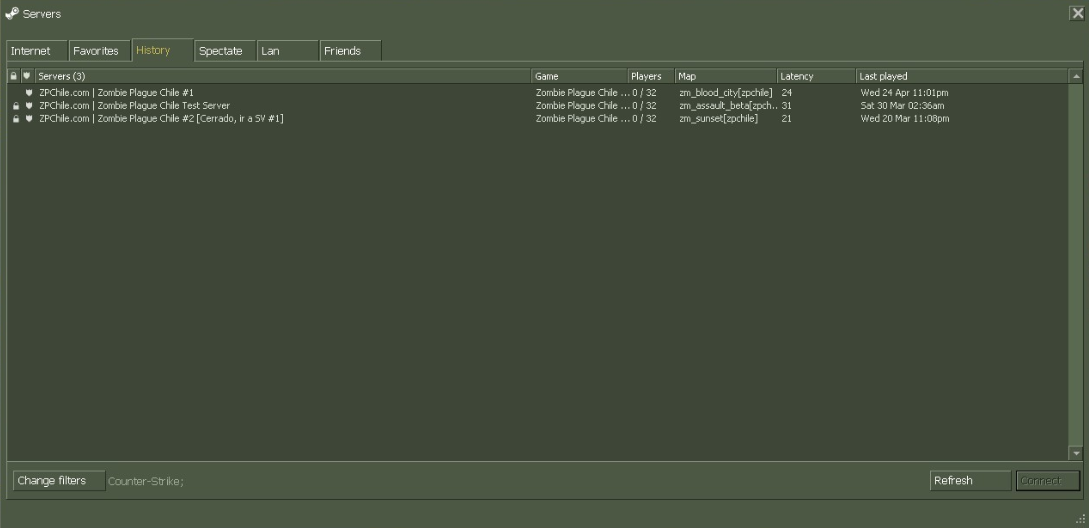1089x528 pixels.
Task: Select the History tab
Action: coord(163,50)
